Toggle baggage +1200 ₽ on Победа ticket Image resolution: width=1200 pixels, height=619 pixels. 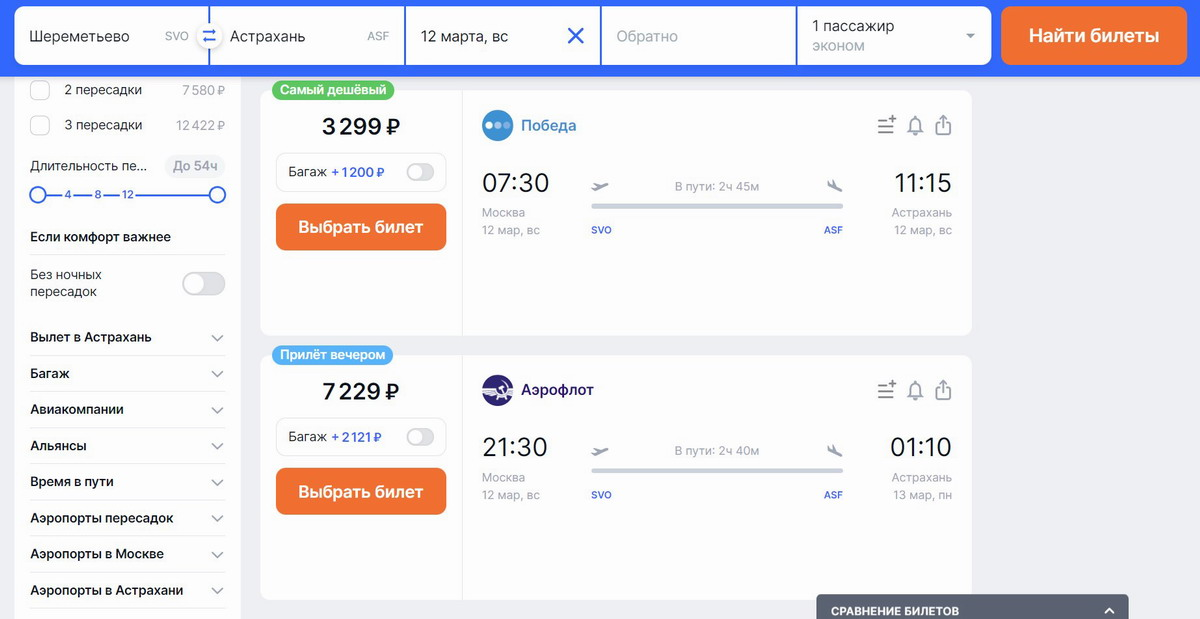point(421,172)
